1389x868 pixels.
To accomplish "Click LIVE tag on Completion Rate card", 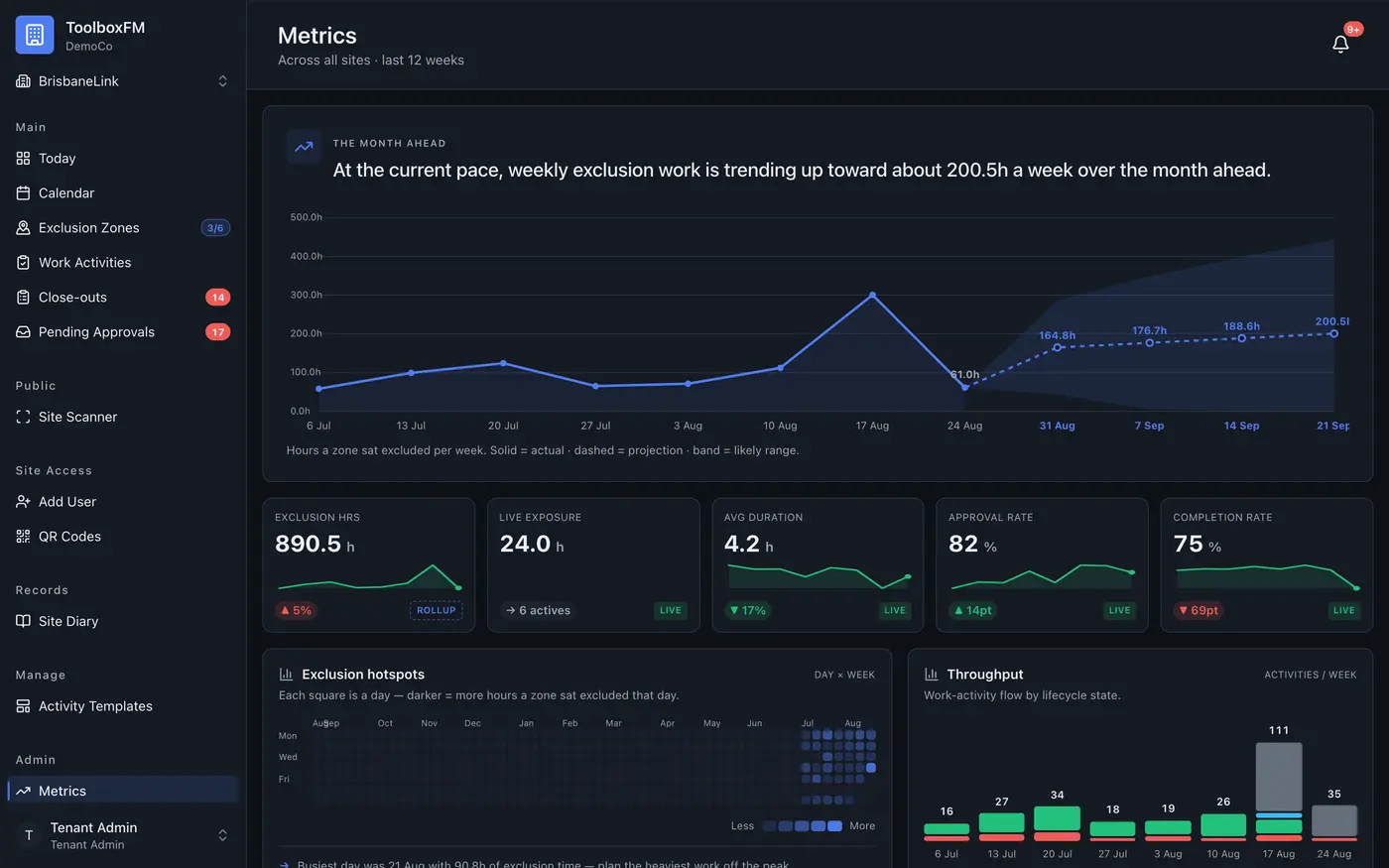I will [x=1344, y=611].
